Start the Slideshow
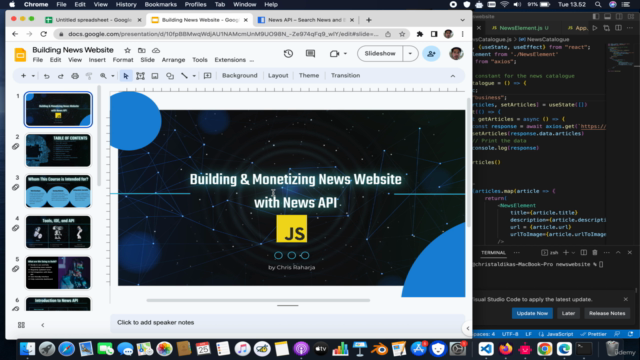640x360 pixels. [380, 53]
